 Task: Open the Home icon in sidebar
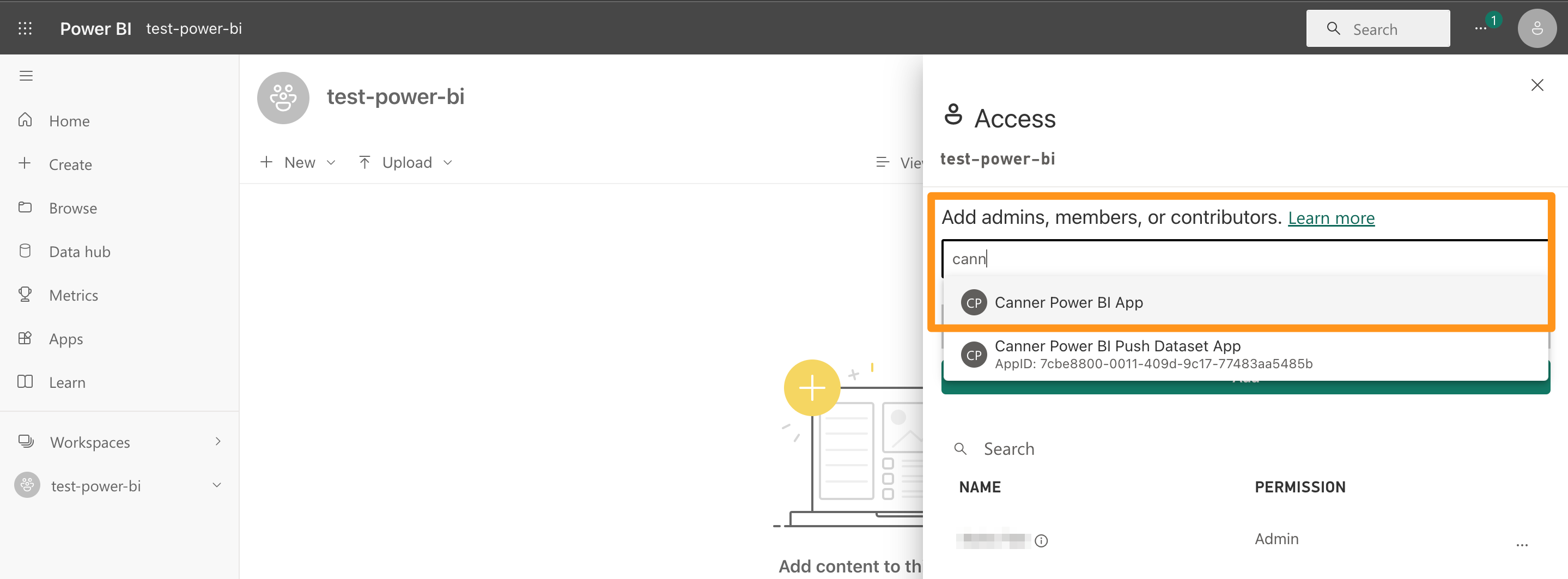coord(25,120)
